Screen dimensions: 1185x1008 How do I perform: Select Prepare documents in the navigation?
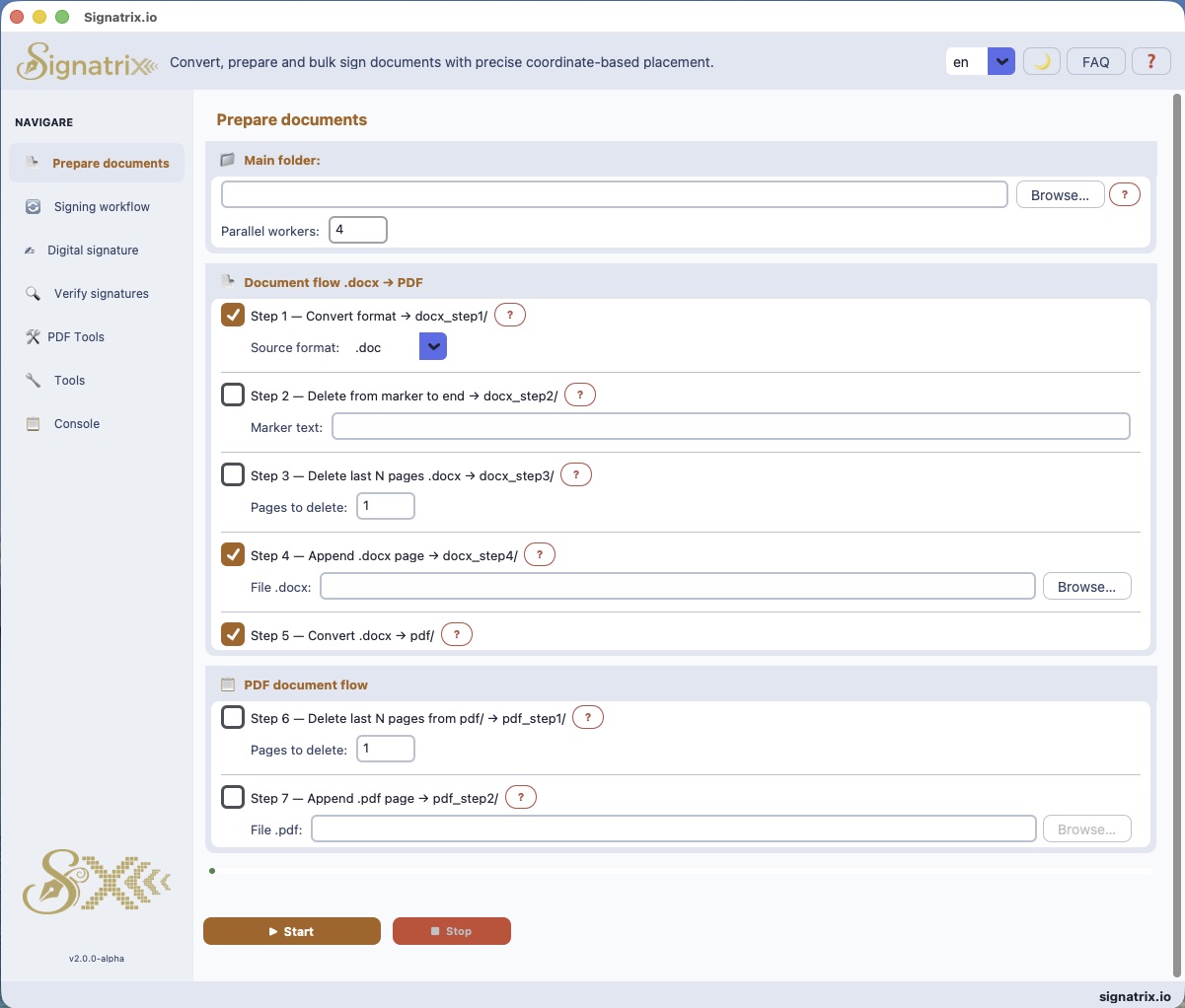pos(111,163)
